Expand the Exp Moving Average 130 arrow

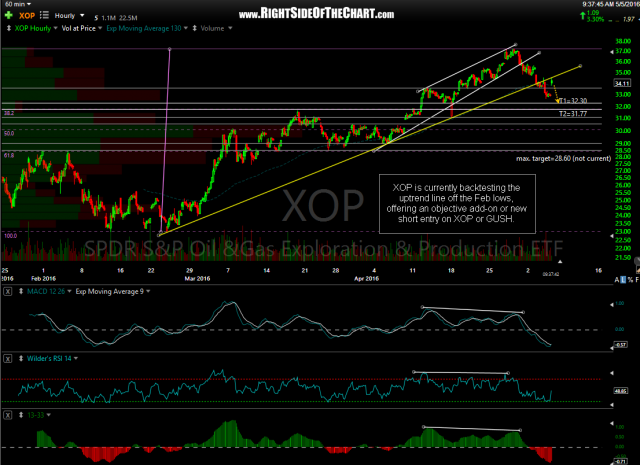186,29
